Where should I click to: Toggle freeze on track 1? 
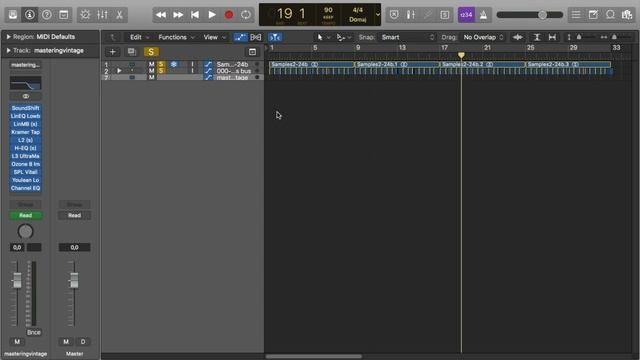[174, 64]
